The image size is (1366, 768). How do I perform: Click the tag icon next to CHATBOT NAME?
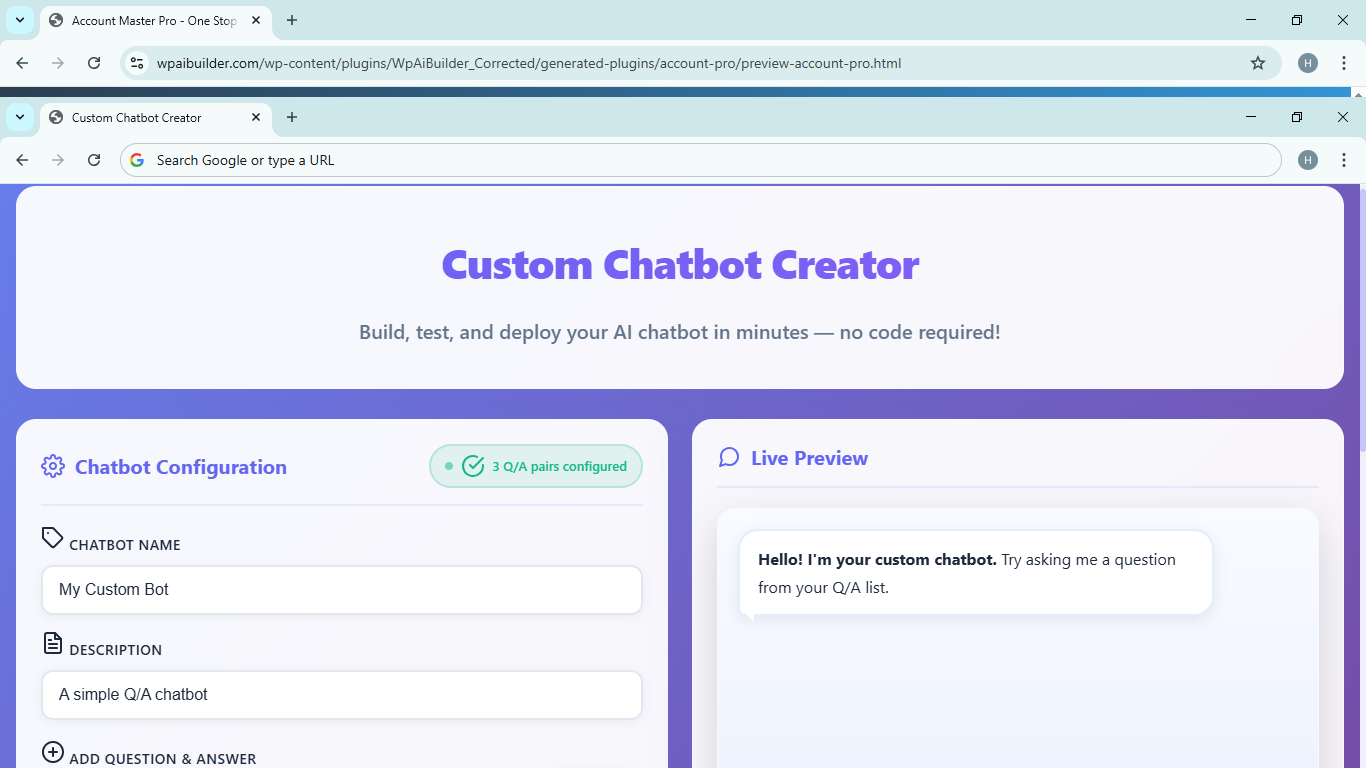(x=52, y=538)
